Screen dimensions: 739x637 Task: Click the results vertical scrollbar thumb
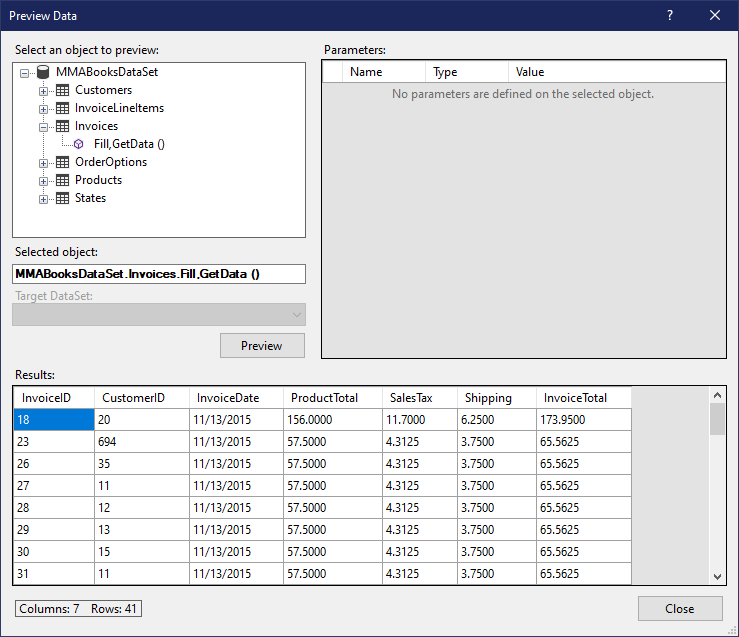click(x=717, y=419)
